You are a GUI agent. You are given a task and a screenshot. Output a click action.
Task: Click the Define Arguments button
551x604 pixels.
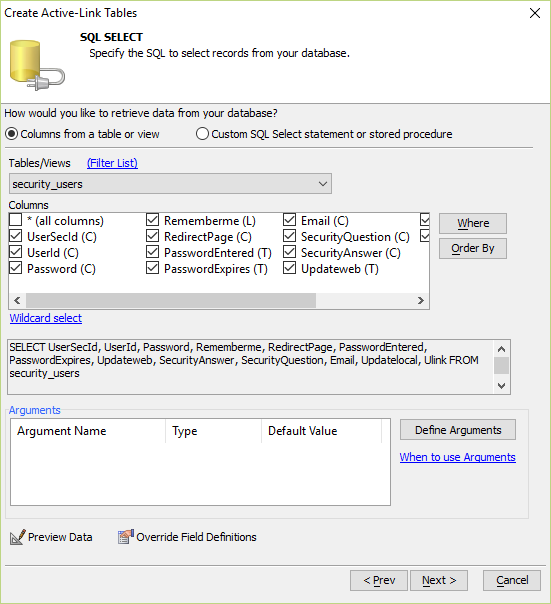point(458,430)
